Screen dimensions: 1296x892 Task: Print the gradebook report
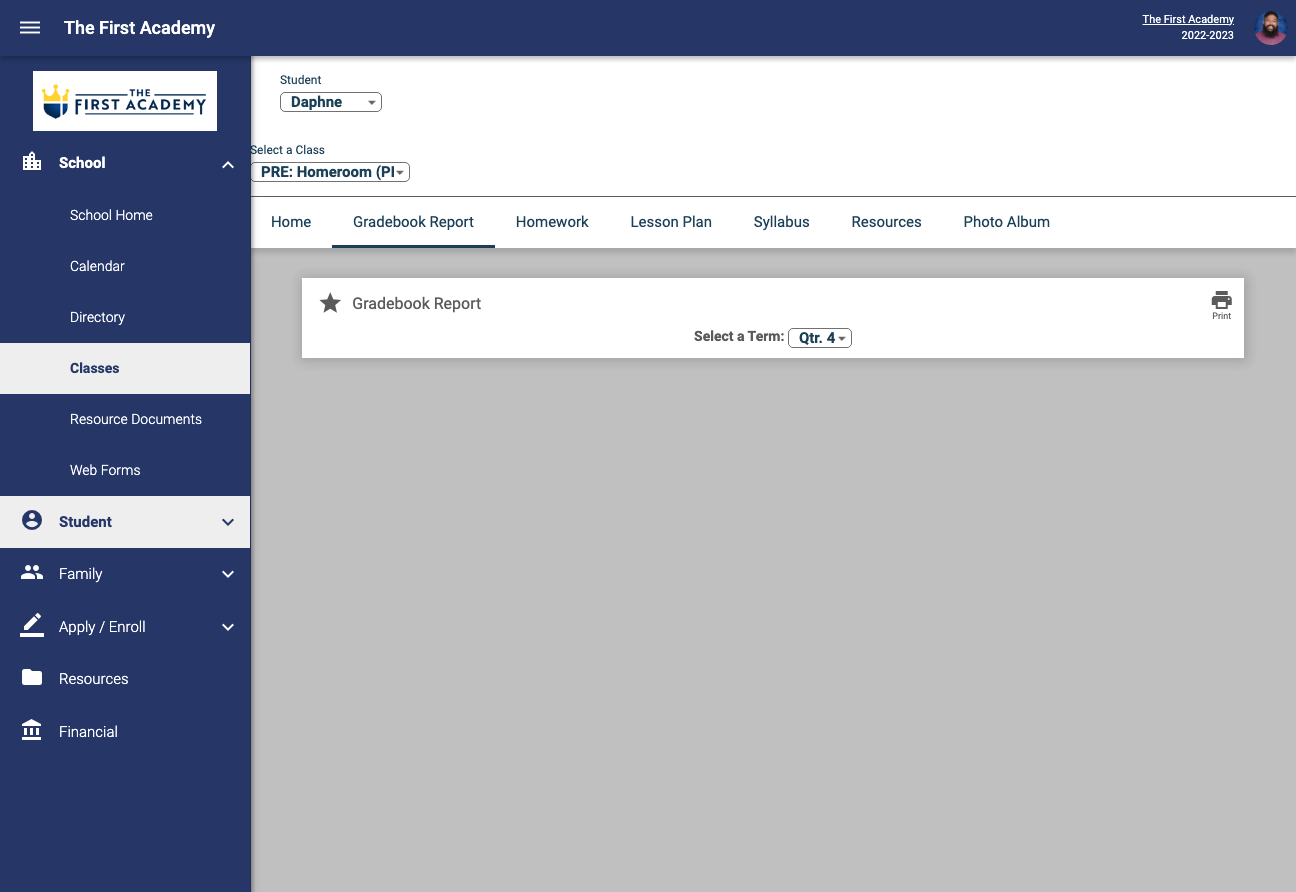[x=1221, y=305]
